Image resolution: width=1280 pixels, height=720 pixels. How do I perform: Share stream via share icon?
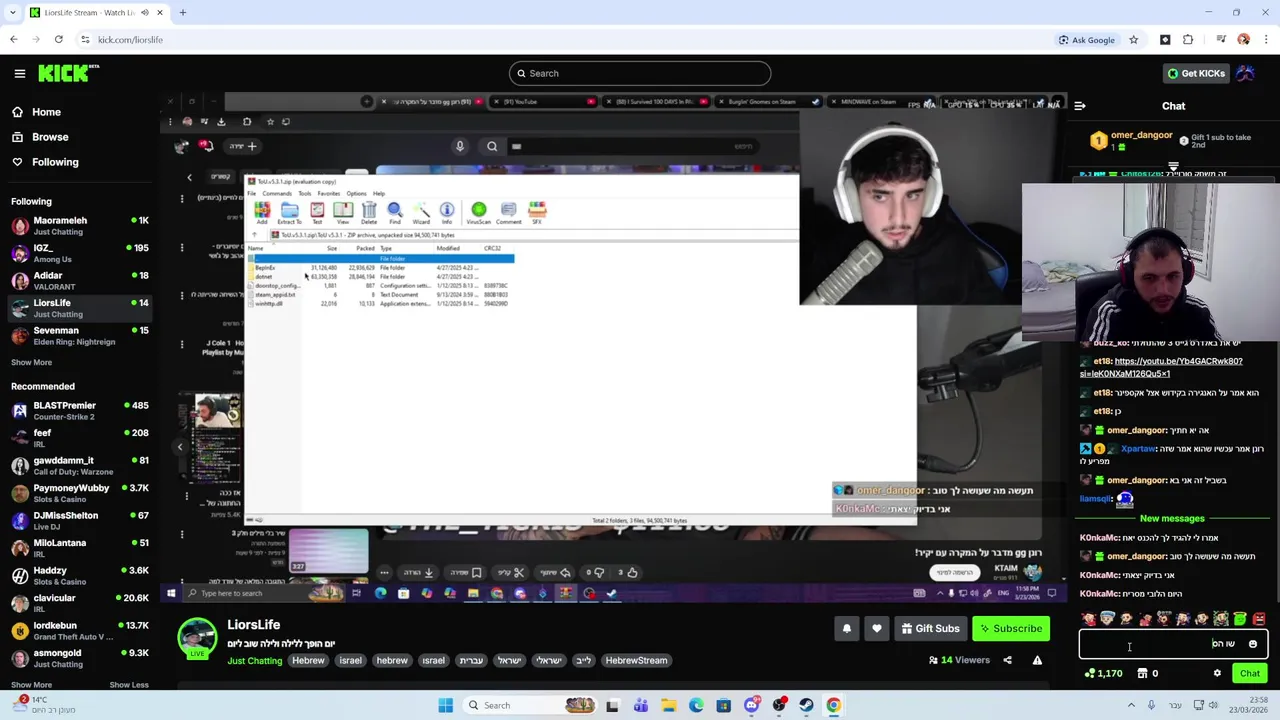click(x=1007, y=660)
